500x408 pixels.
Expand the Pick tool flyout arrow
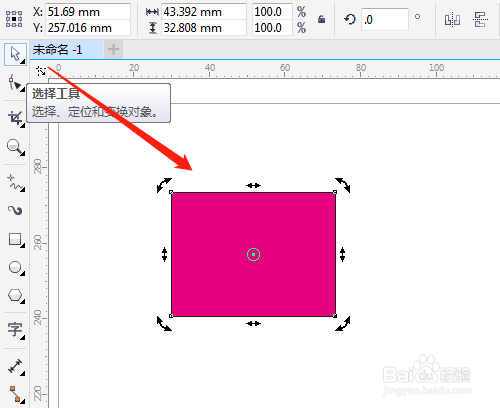coord(23,62)
